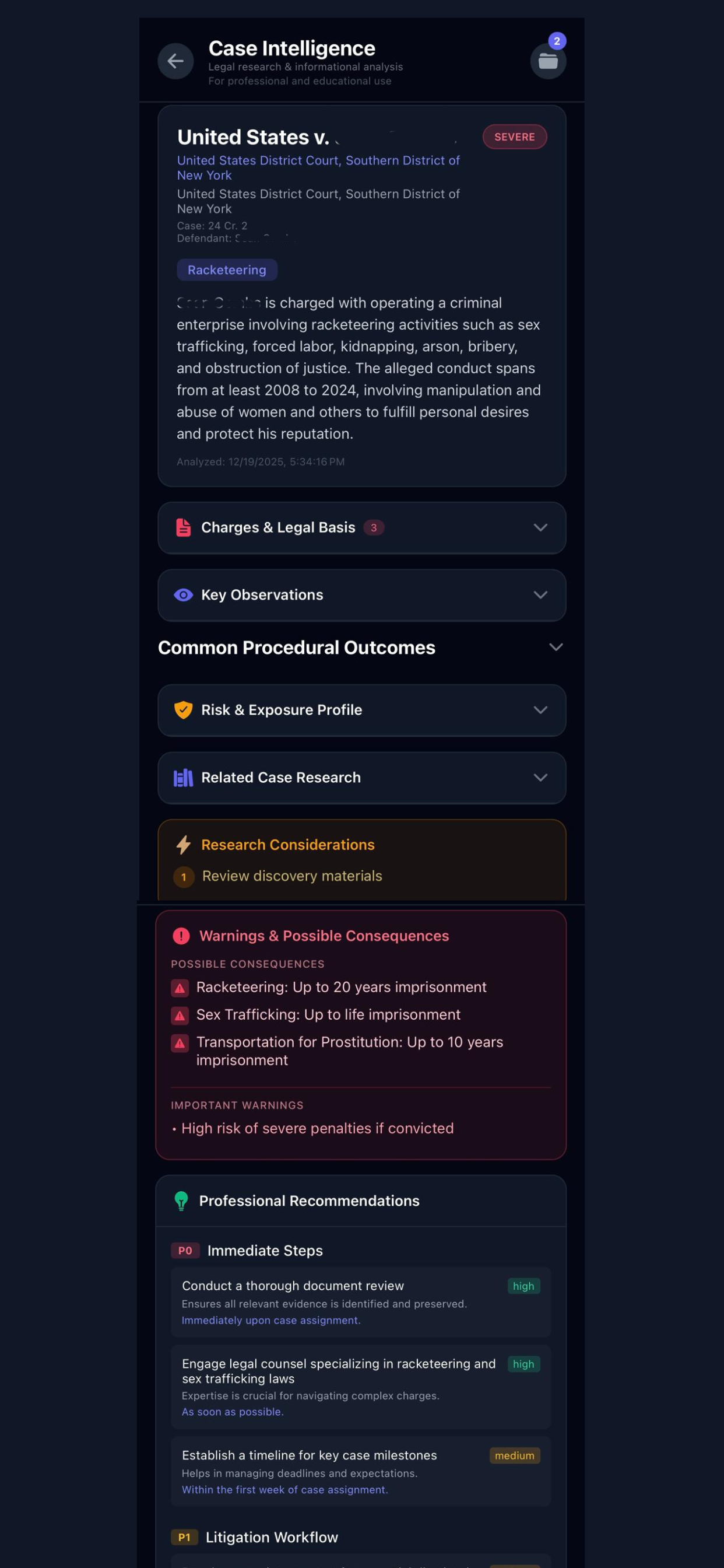Screen dimensions: 724x1568
Task: Tap the back arrow button
Action: (176, 61)
